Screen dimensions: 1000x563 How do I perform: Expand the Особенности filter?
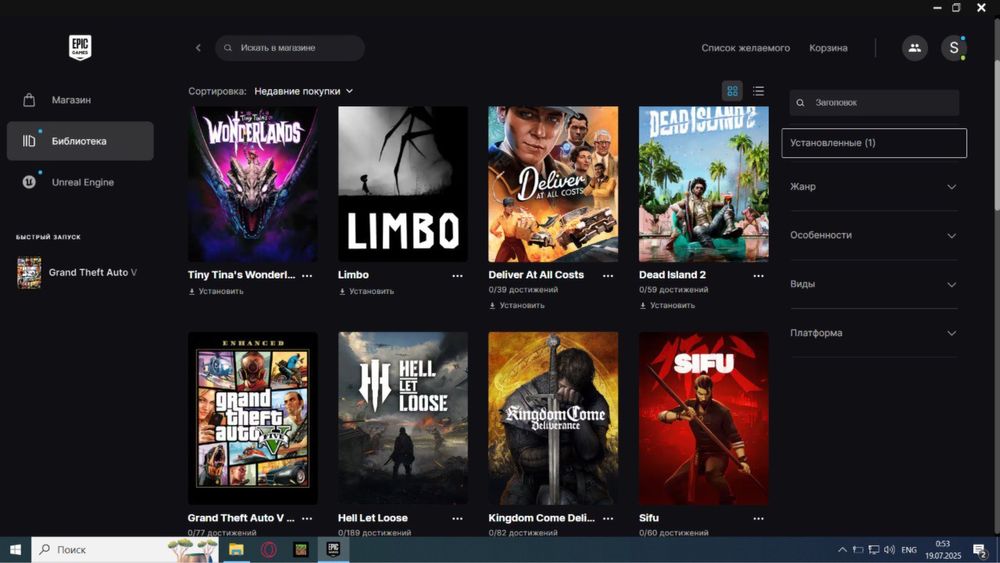(874, 235)
